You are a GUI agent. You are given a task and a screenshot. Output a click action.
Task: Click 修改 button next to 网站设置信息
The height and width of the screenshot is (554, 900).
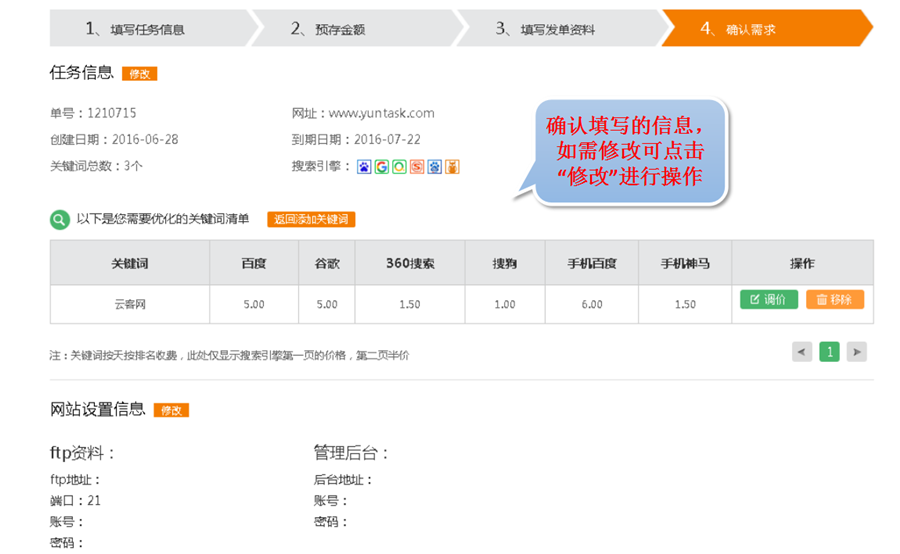click(171, 410)
